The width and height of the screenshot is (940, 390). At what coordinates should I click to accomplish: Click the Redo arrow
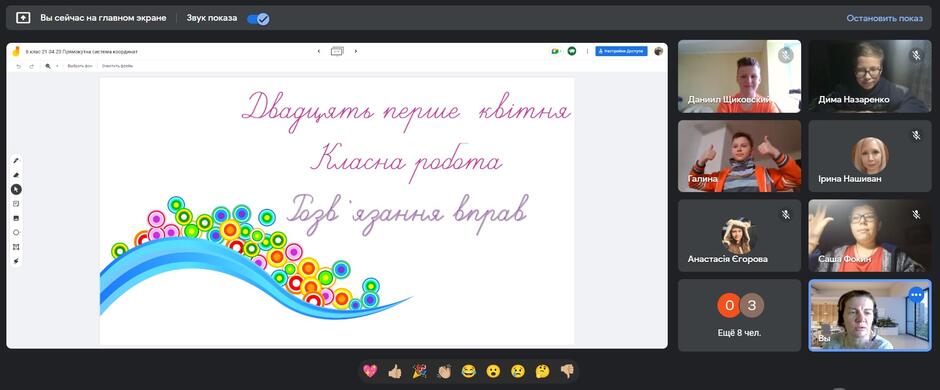[31, 66]
